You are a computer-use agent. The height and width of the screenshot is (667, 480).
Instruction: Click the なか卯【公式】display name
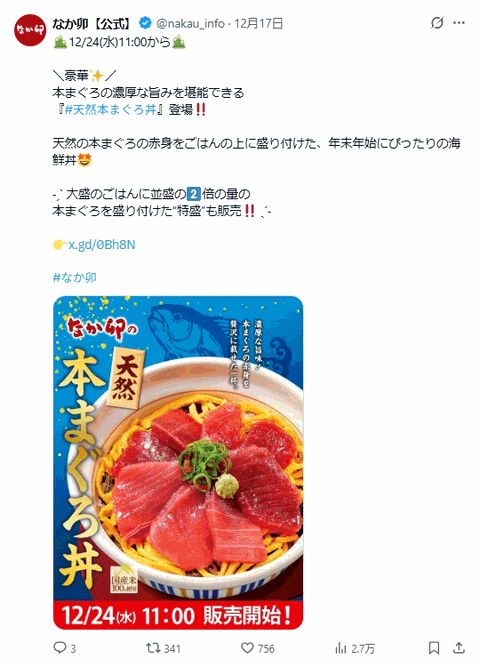click(91, 23)
